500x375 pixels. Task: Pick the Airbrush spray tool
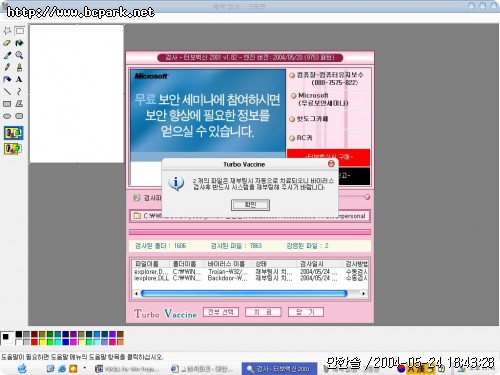click(7, 79)
